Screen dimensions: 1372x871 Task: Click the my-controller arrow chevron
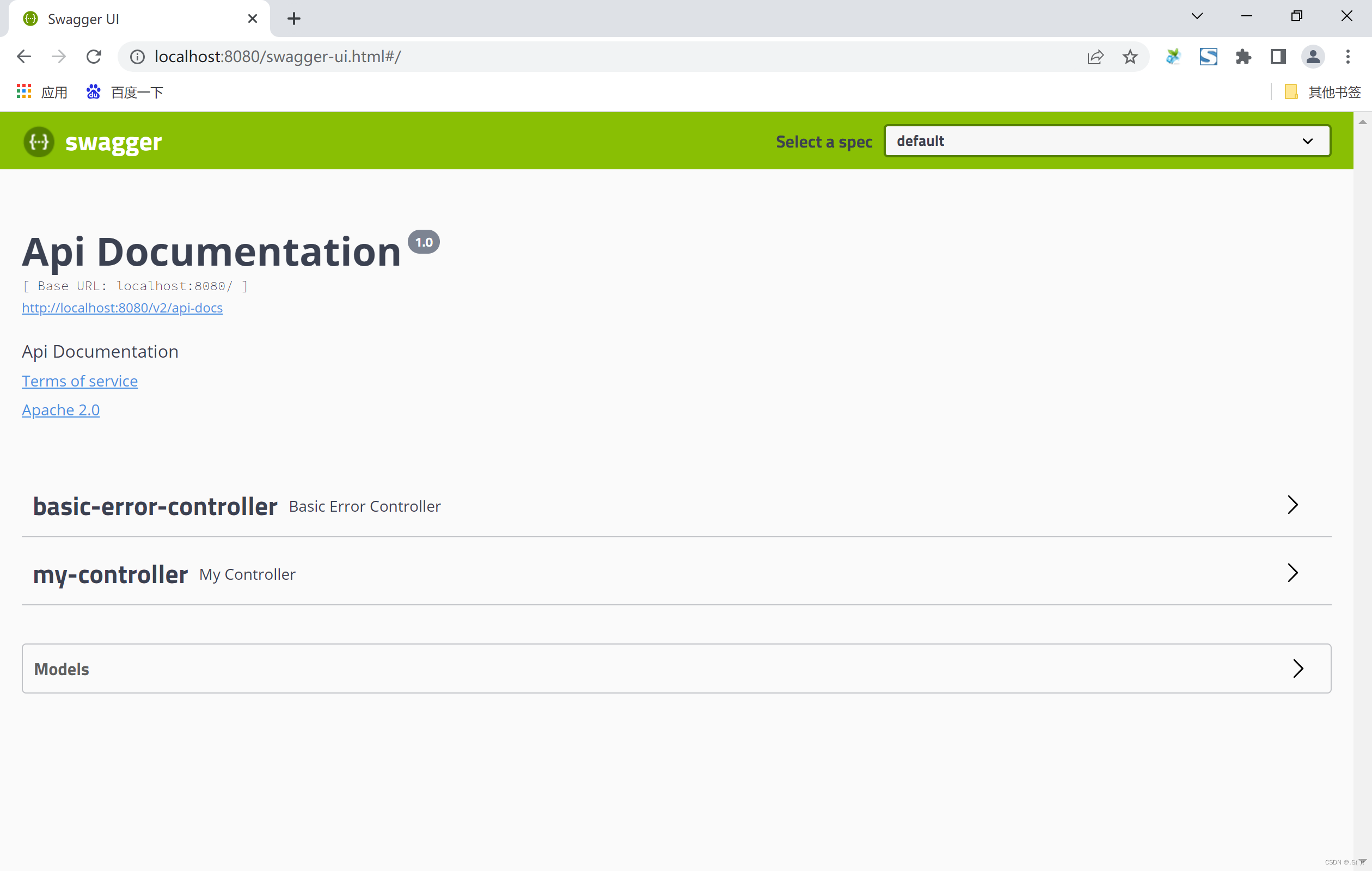tap(1292, 573)
